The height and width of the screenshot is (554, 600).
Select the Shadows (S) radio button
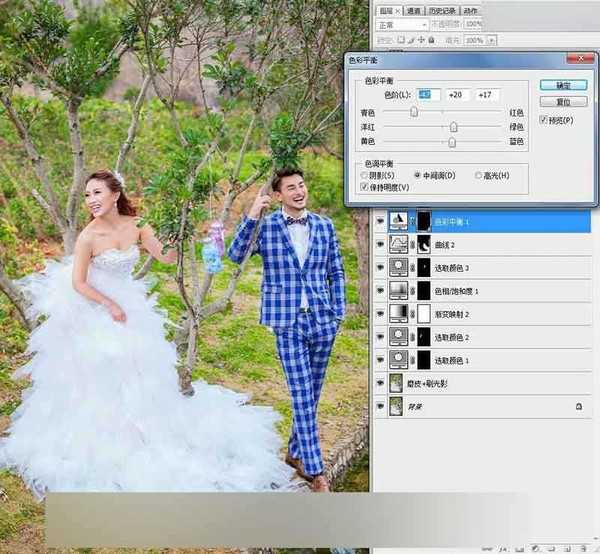click(x=364, y=176)
